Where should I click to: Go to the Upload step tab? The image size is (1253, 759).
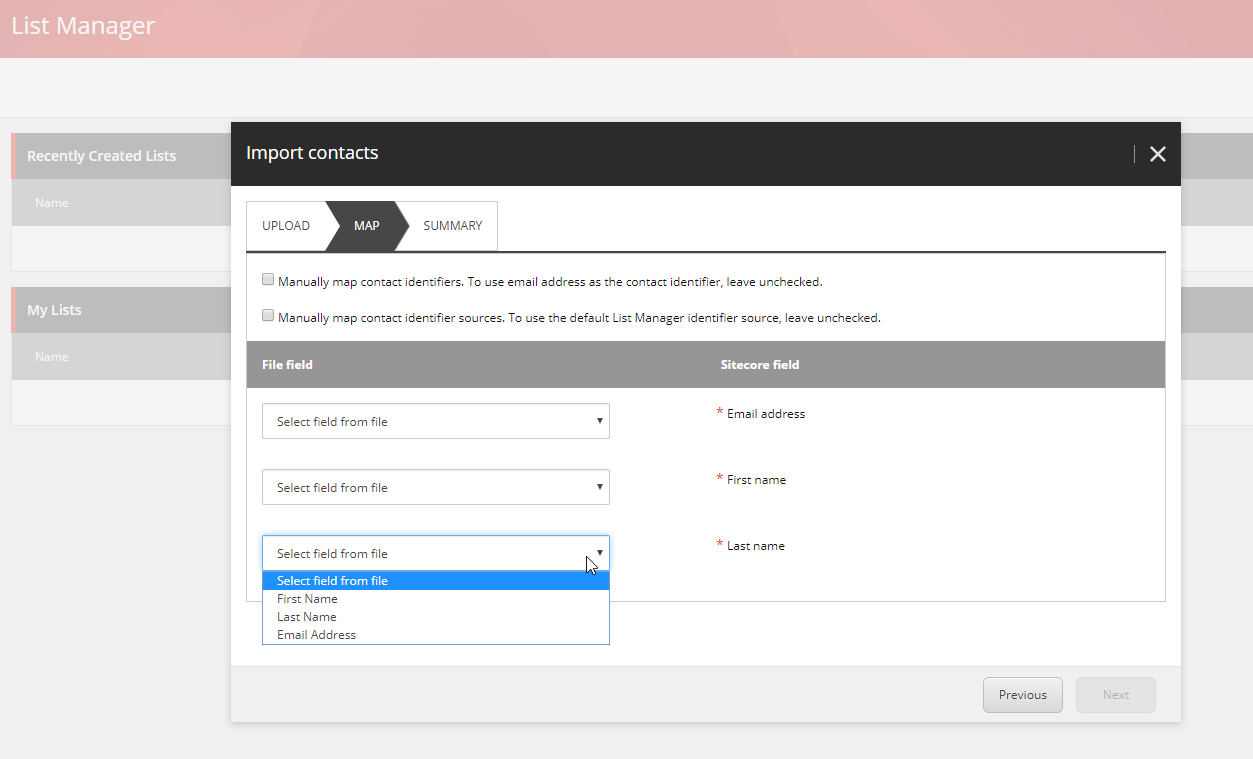click(x=286, y=226)
